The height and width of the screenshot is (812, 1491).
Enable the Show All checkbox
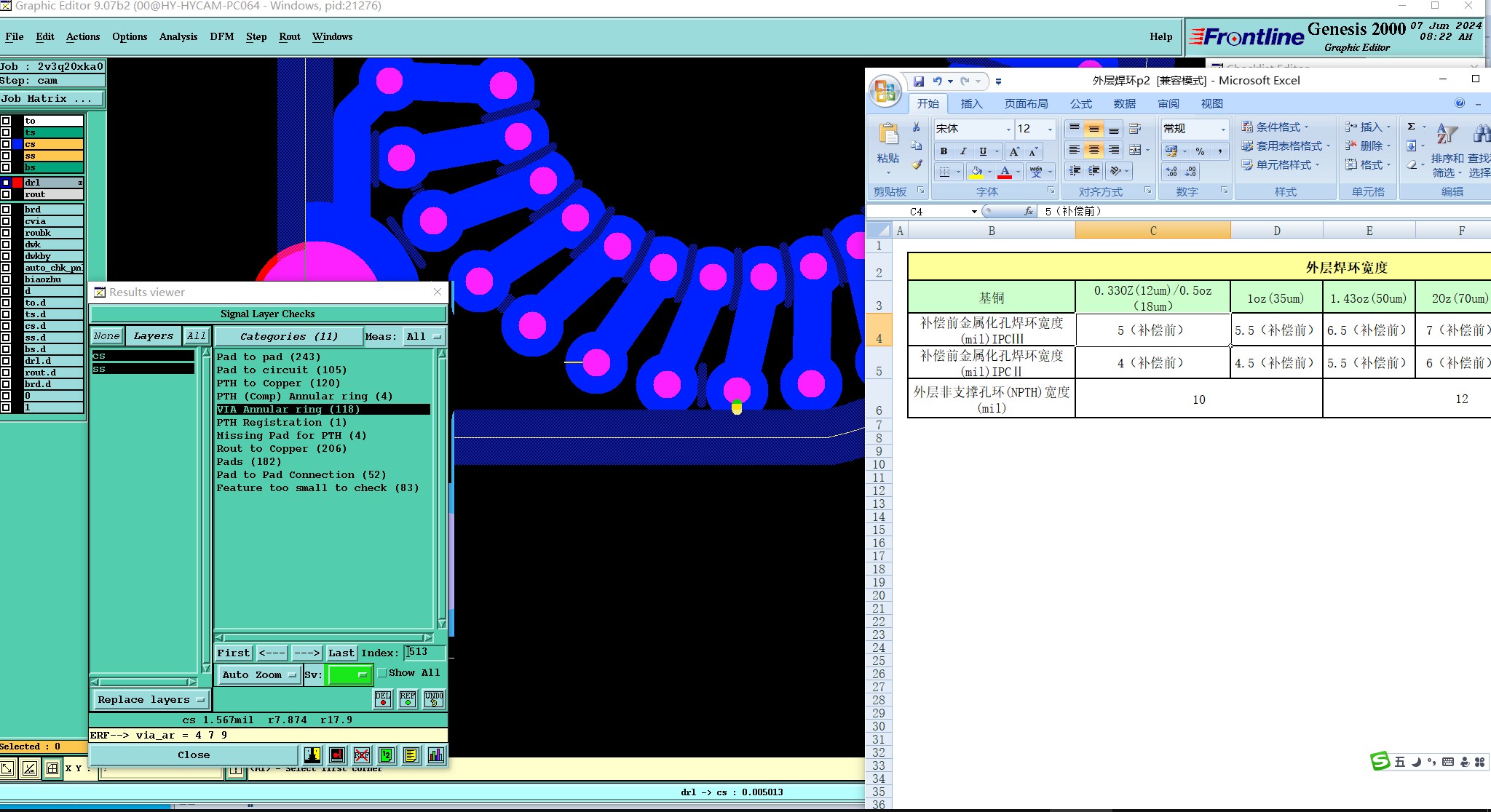[x=382, y=673]
